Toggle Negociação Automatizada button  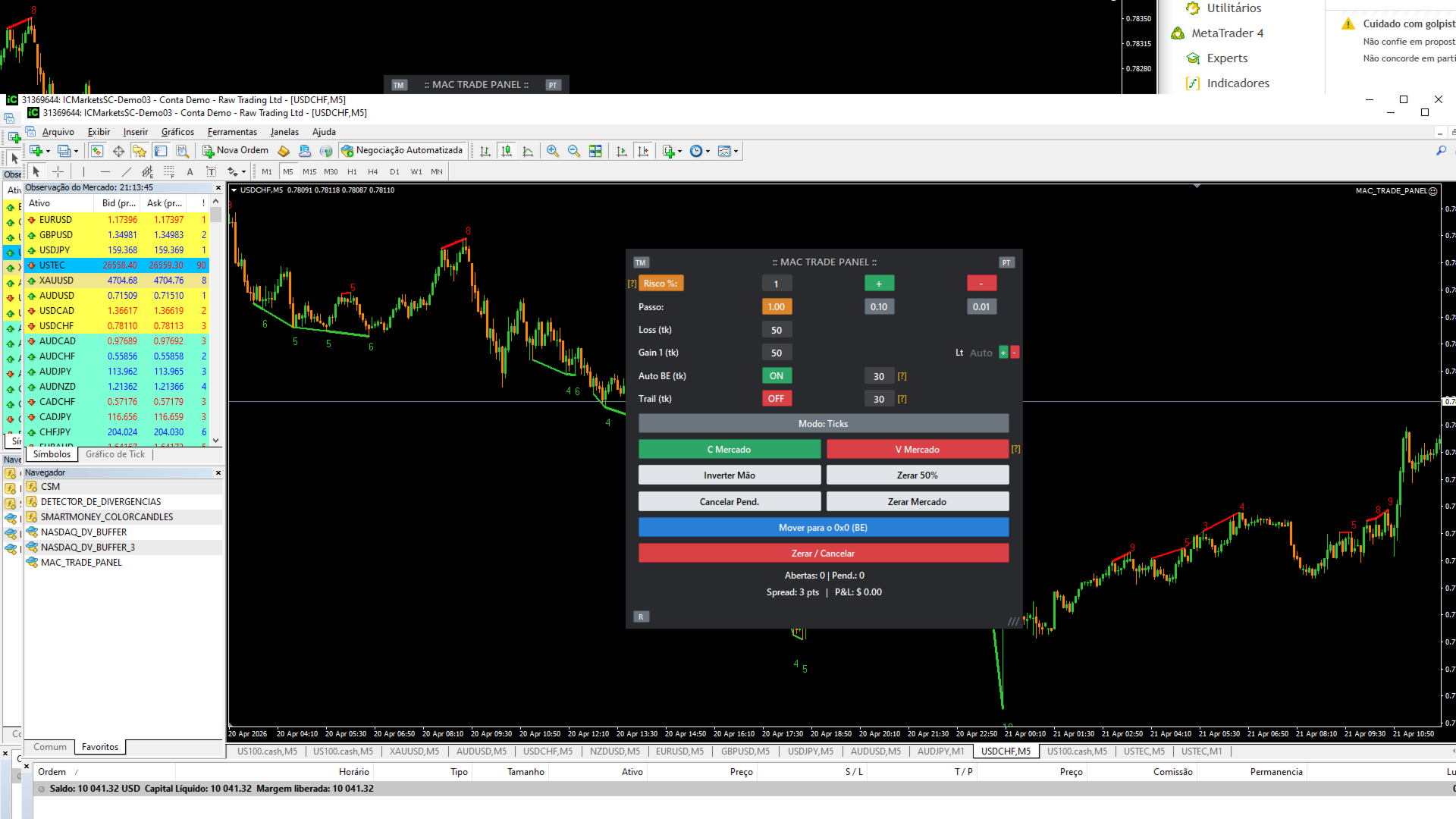point(402,151)
